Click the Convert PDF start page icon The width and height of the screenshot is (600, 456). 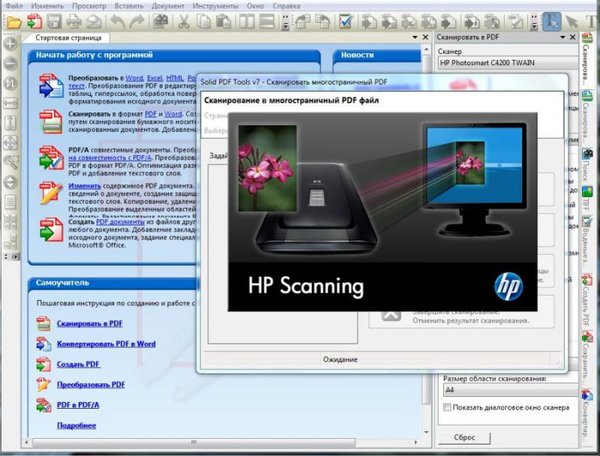51,86
